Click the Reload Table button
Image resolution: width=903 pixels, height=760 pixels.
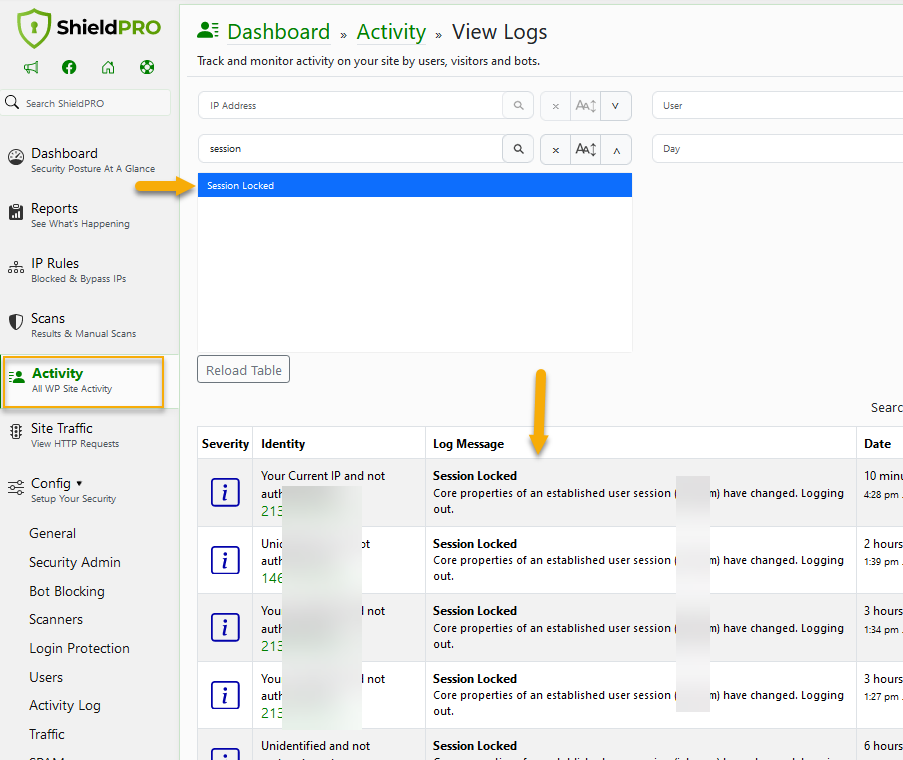243,369
